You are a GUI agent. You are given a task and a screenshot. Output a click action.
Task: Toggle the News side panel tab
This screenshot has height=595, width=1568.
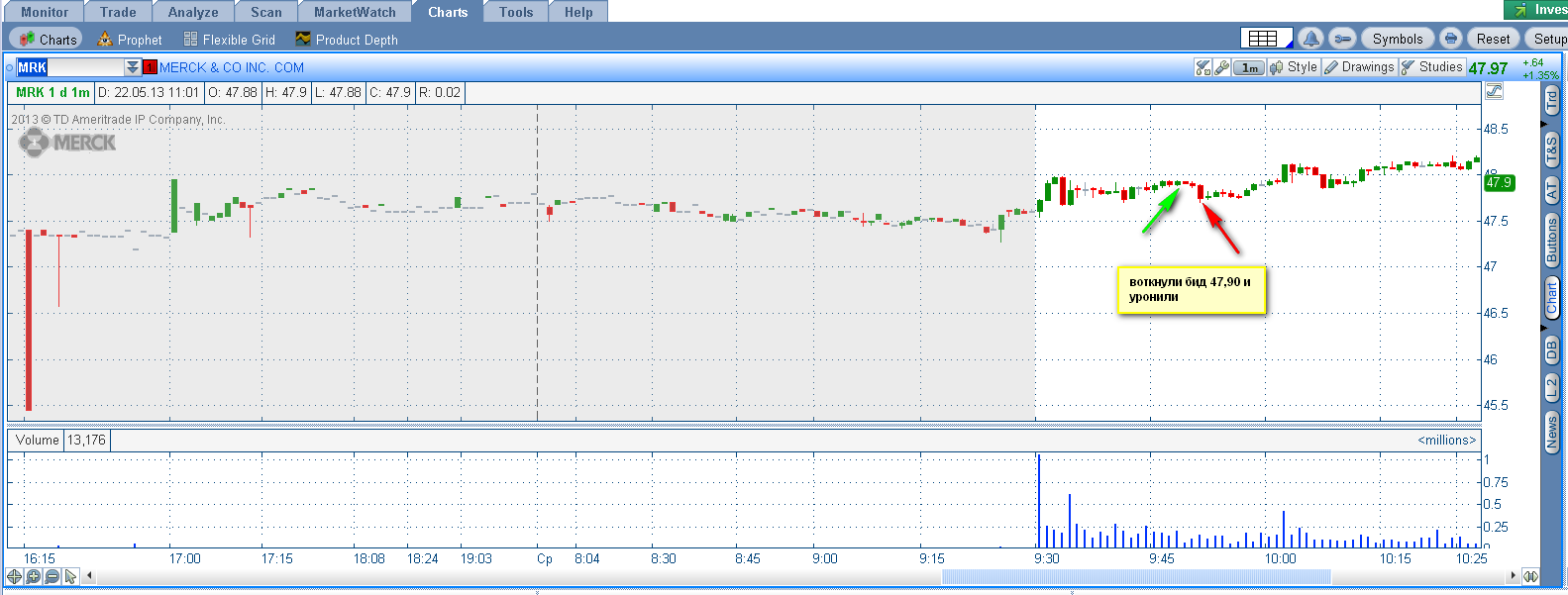pos(1552,433)
